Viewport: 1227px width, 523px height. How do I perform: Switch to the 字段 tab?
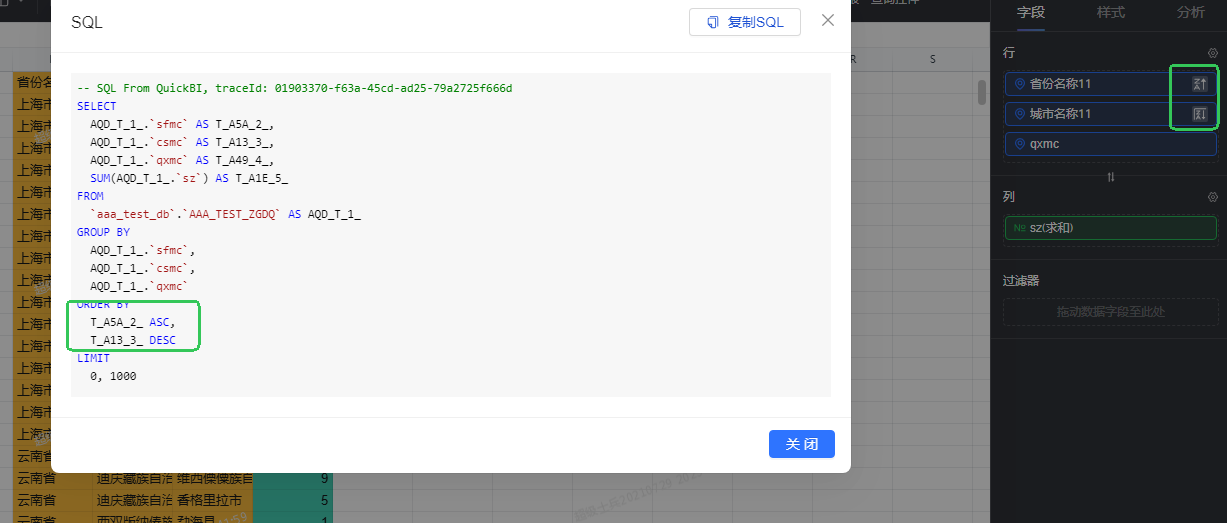pos(1030,13)
